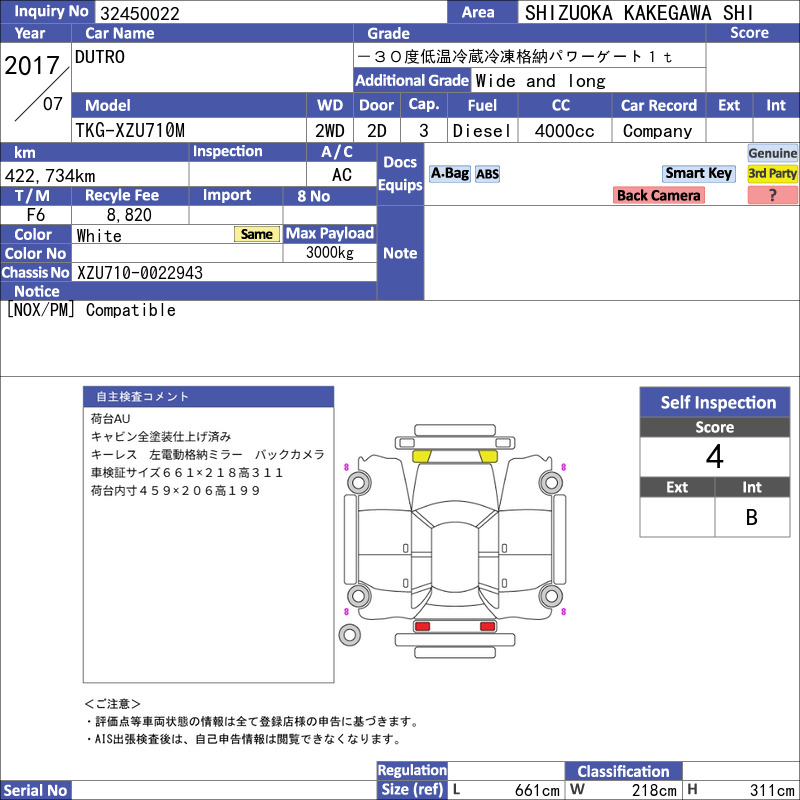The height and width of the screenshot is (800, 800).
Task: Click the Genuine legend badge
Action: click(x=772, y=153)
